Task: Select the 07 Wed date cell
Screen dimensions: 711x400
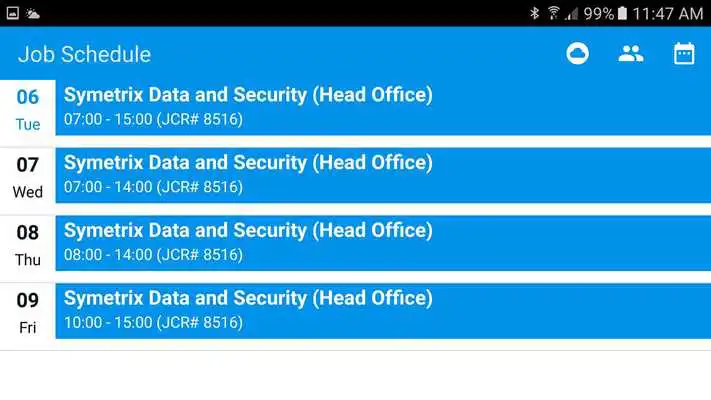Action: click(28, 178)
